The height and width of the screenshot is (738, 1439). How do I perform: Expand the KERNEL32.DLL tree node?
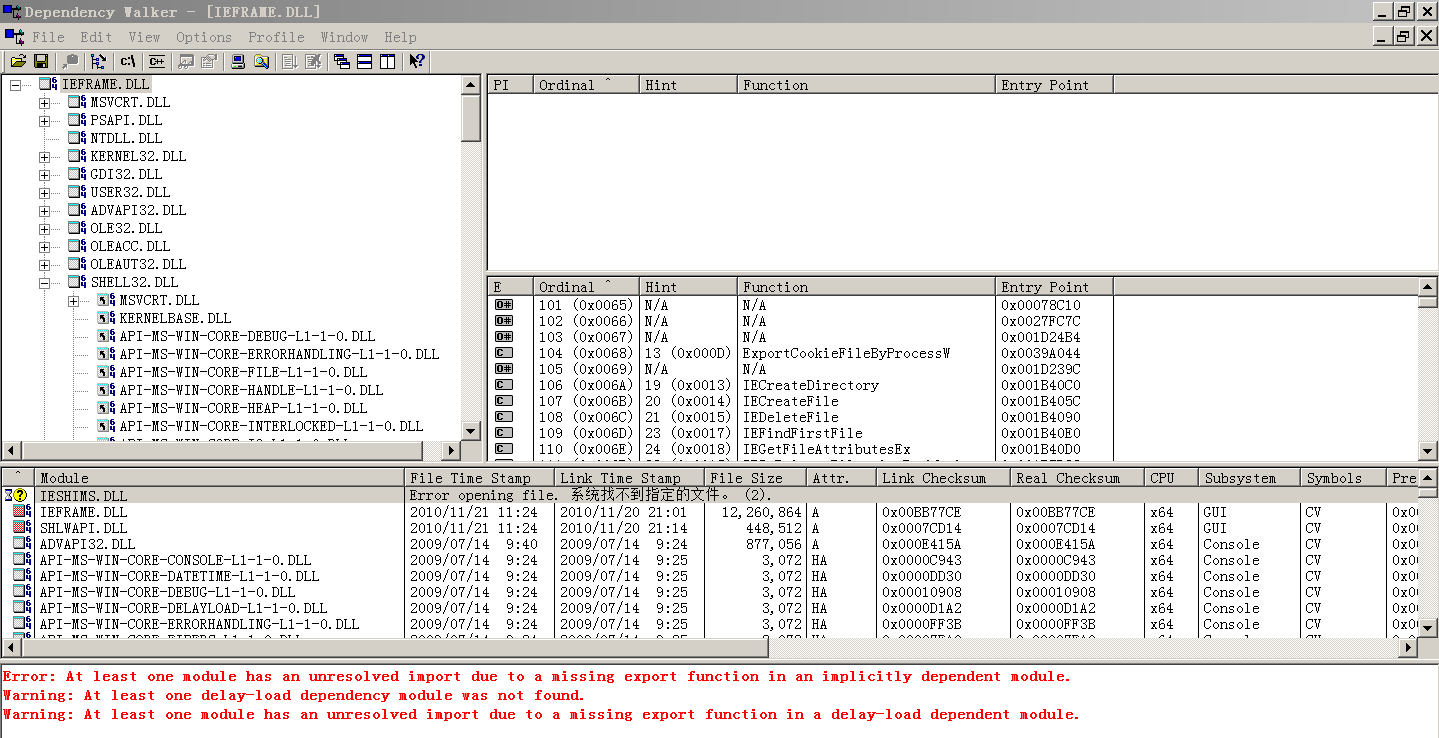[44, 156]
